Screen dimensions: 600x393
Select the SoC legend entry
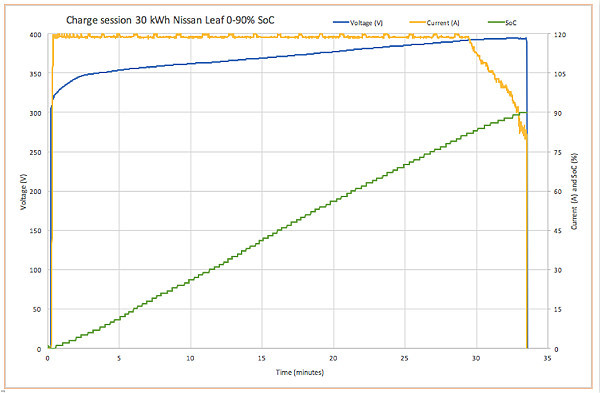click(x=510, y=23)
